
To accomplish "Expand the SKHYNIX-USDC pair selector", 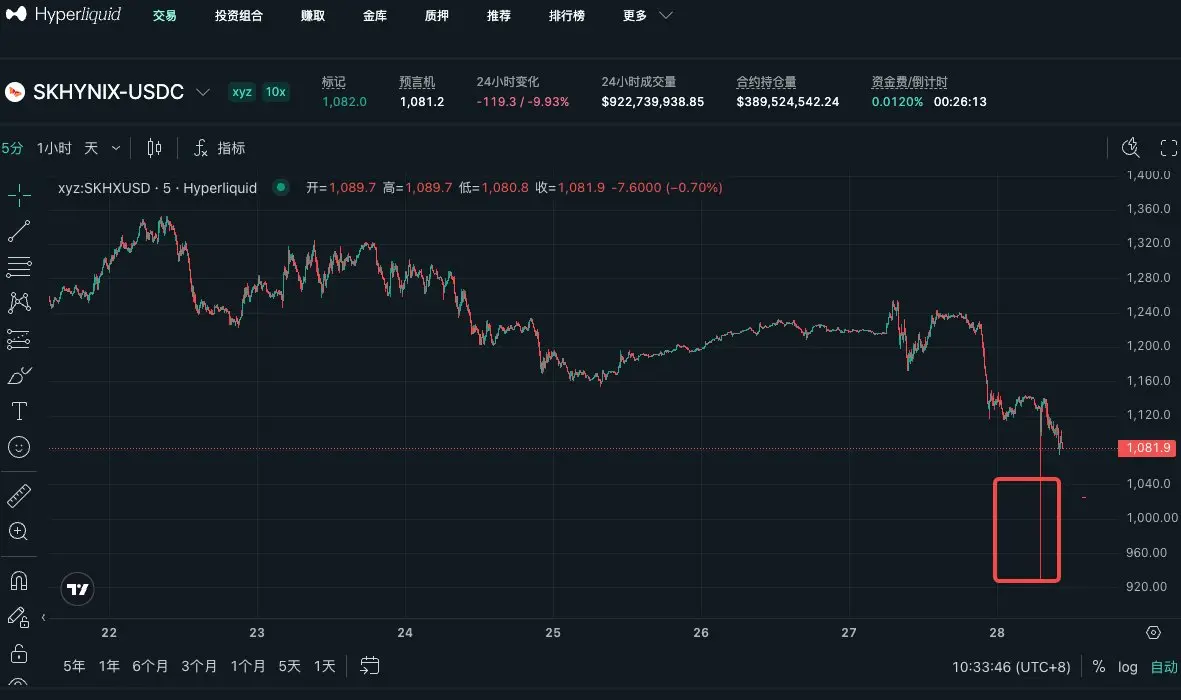I will [x=203, y=92].
